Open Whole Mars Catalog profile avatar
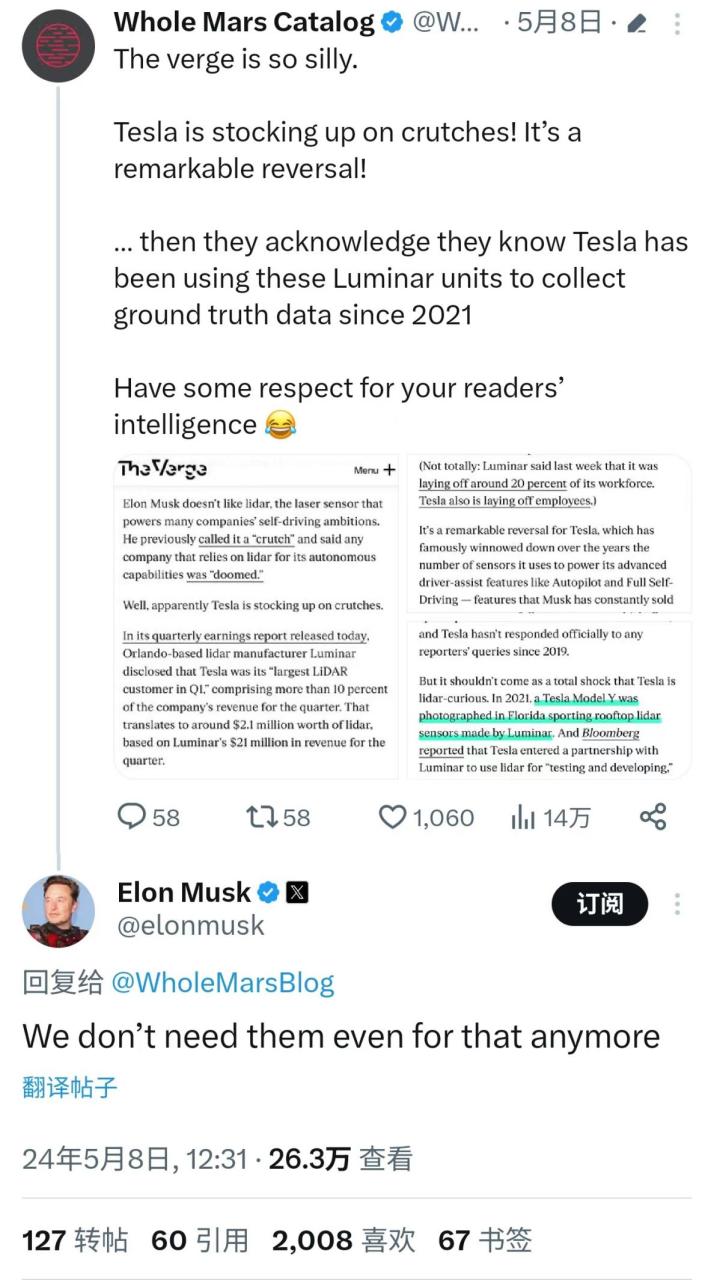The image size is (714, 1280). click(58, 46)
